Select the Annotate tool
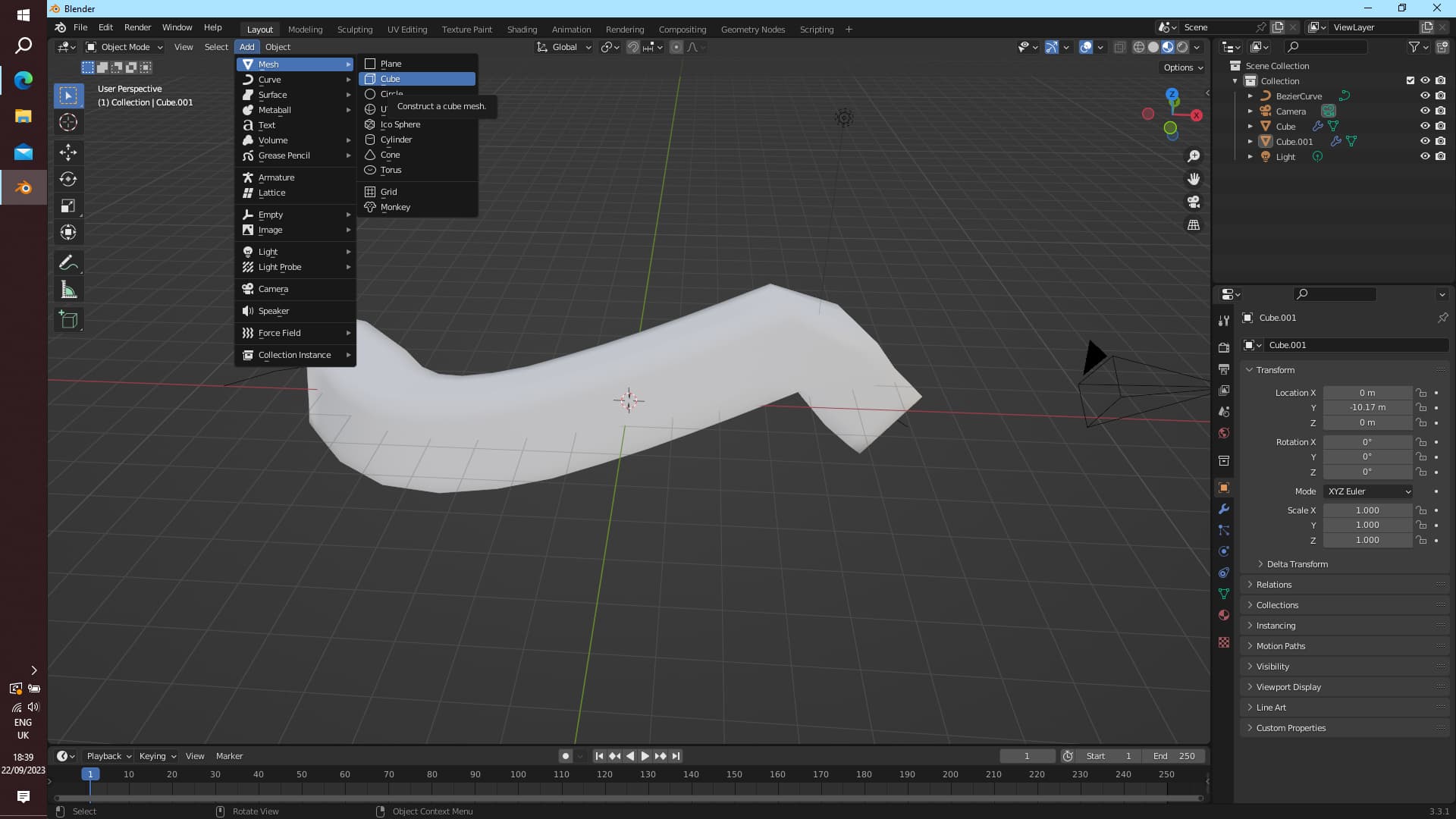 point(68,262)
